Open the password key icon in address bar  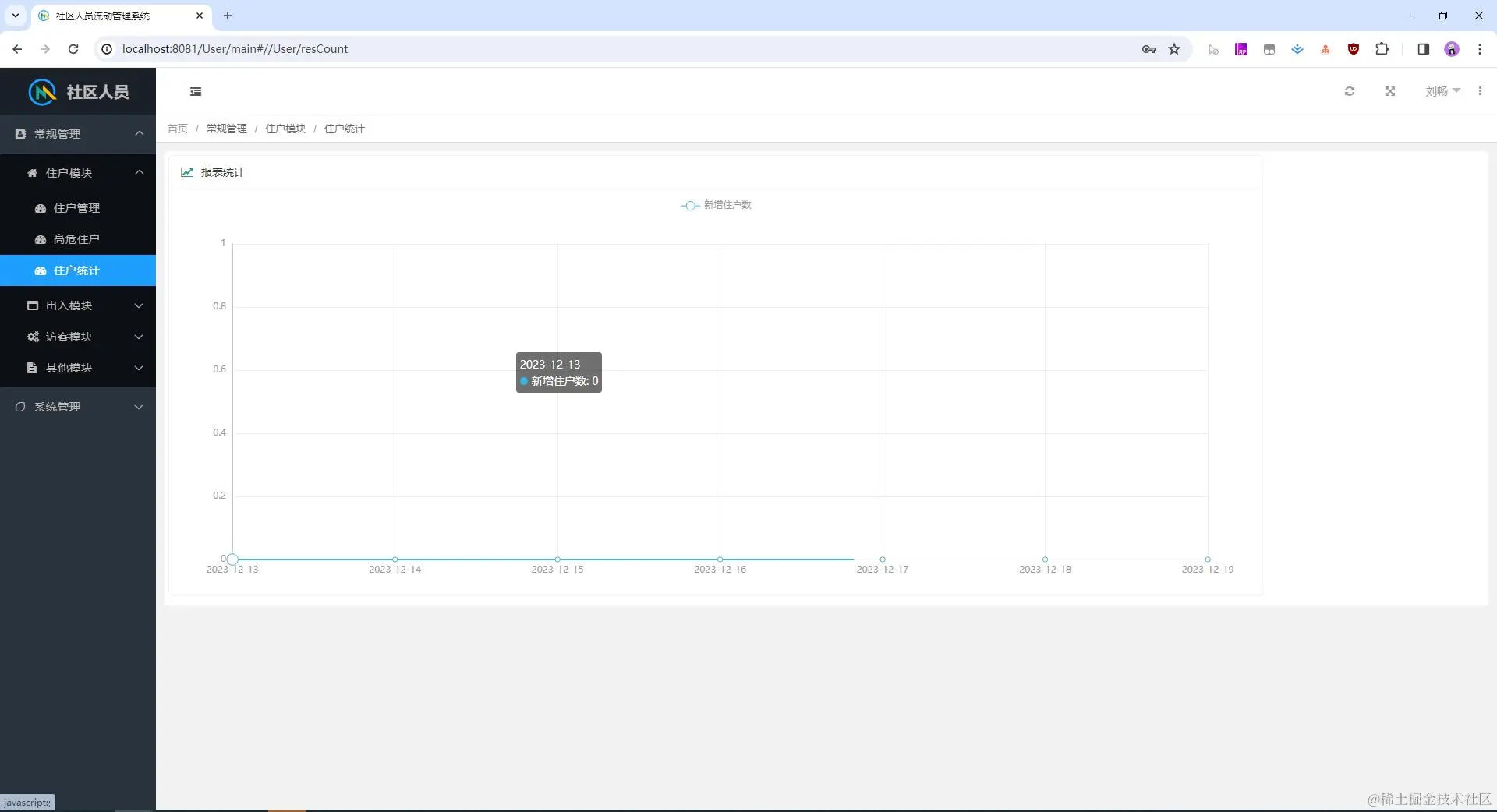(x=1148, y=49)
